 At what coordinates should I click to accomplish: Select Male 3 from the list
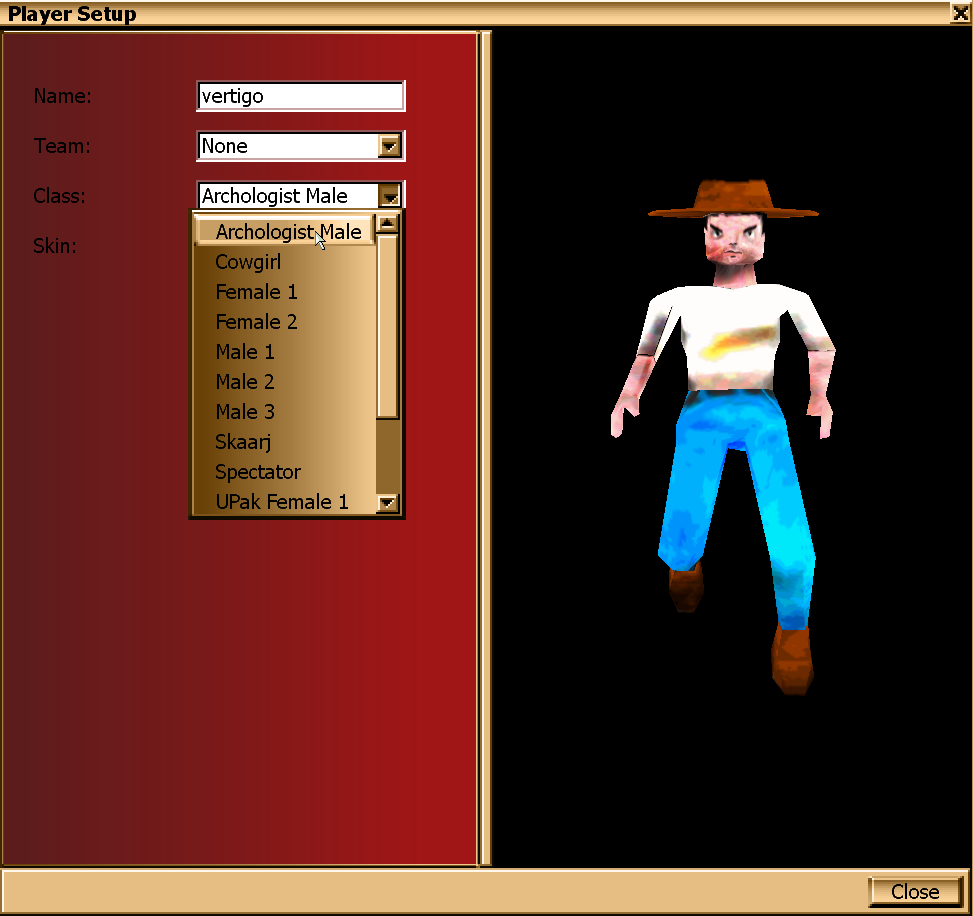click(285, 411)
